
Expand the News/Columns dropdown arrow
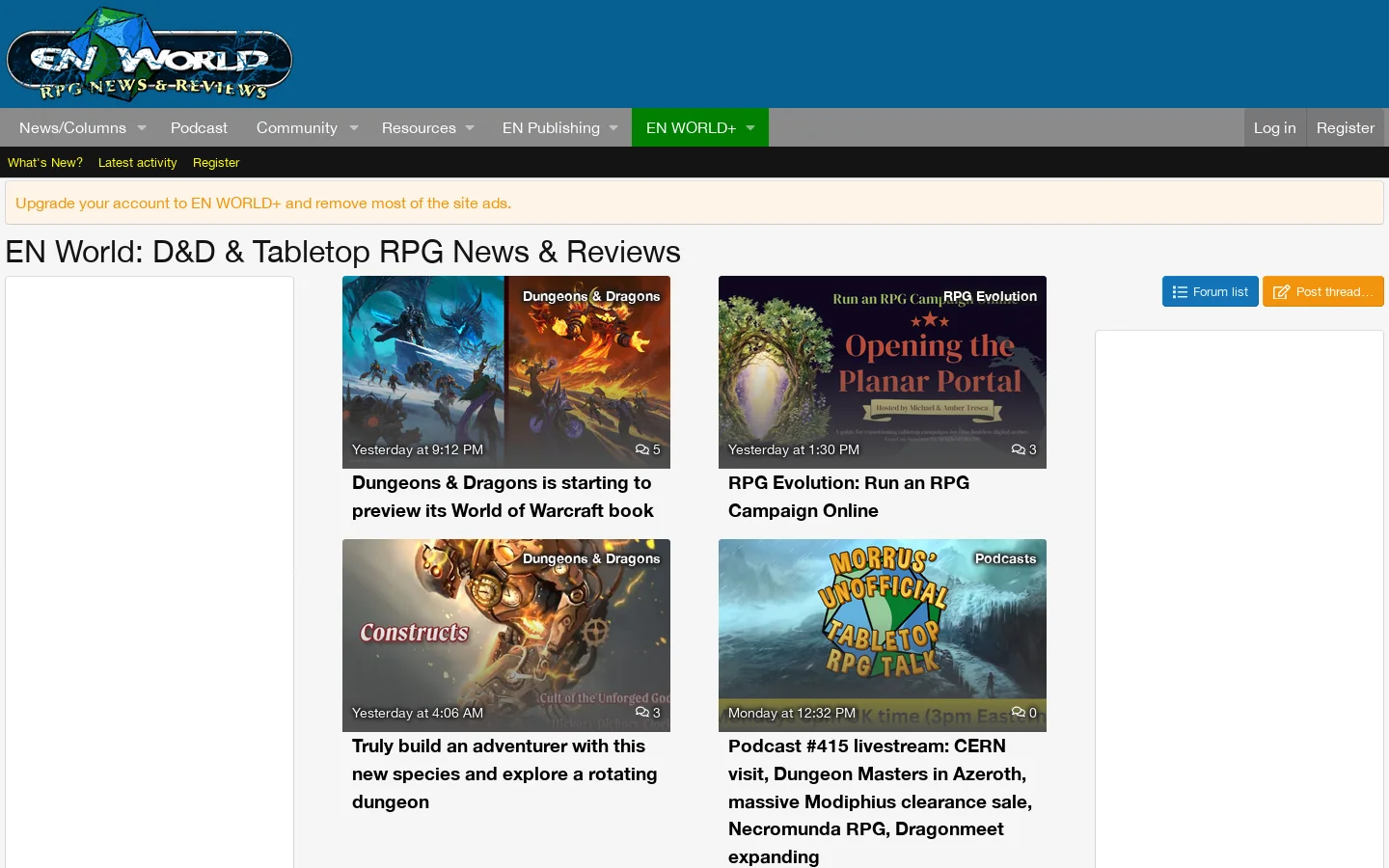coord(142,127)
